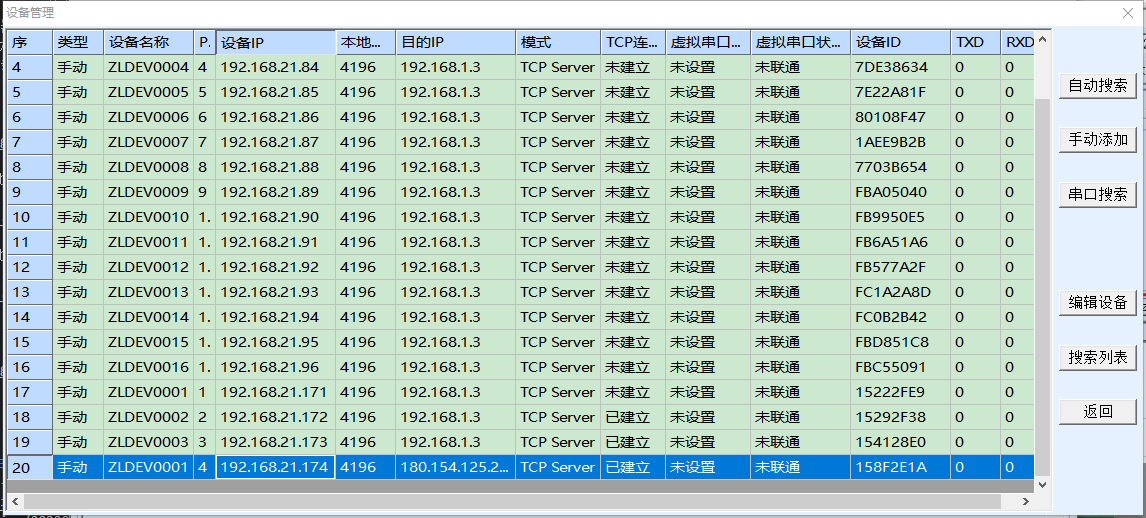Click the 自动搜索 button
The image size is (1146, 518).
click(x=1098, y=85)
